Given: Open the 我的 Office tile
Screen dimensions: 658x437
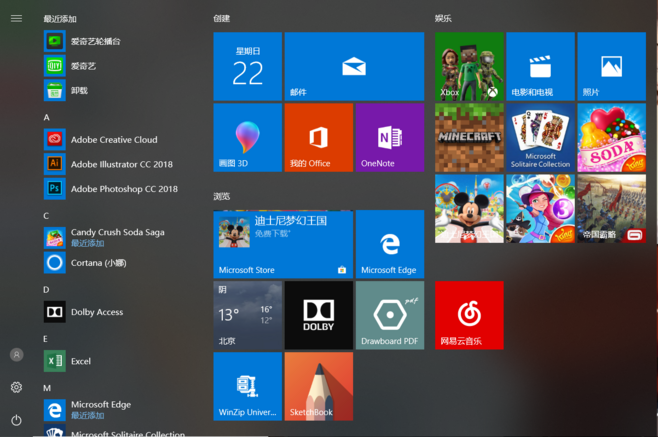Looking at the screenshot, I should point(319,138).
